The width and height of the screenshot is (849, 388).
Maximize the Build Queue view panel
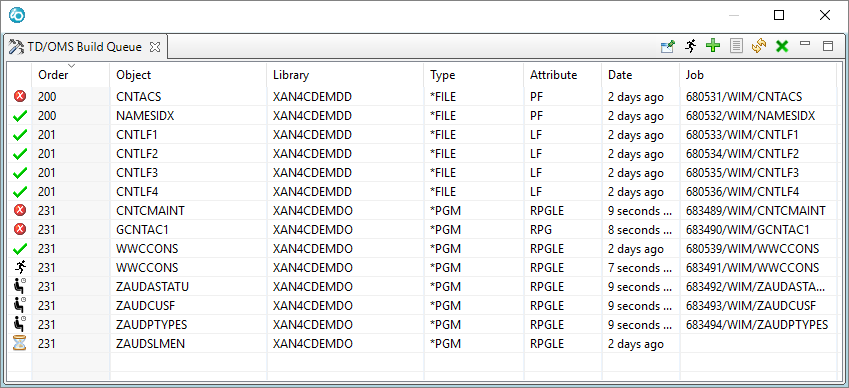pos(828,47)
